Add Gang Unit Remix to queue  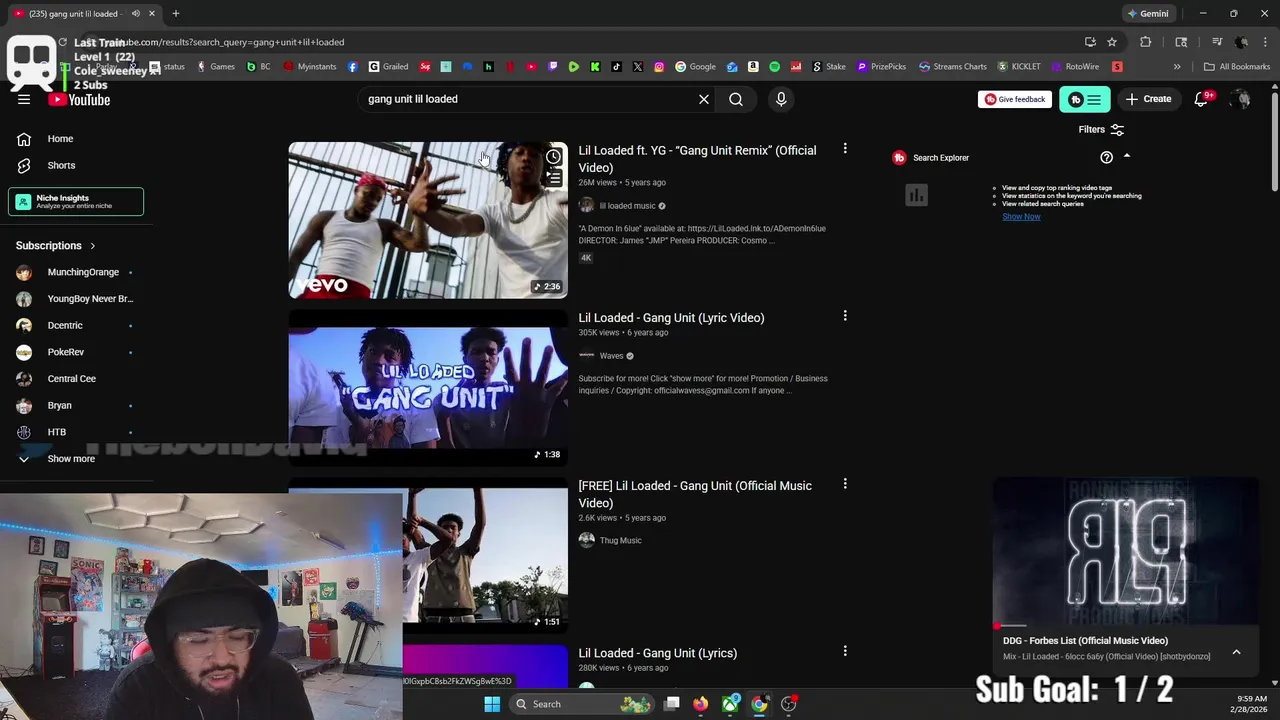(554, 179)
